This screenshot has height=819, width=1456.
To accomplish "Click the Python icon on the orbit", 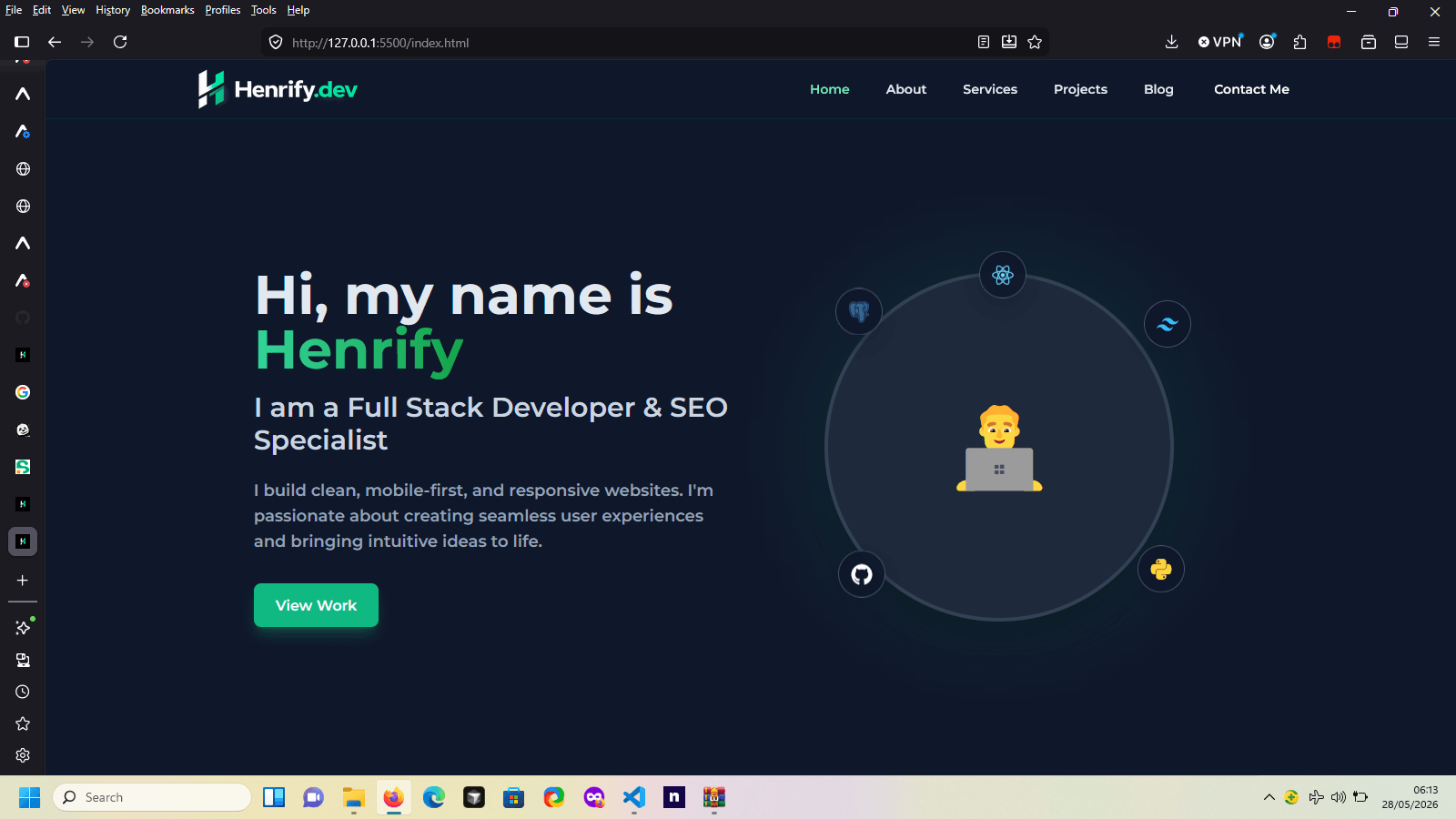I will pos(1161,569).
